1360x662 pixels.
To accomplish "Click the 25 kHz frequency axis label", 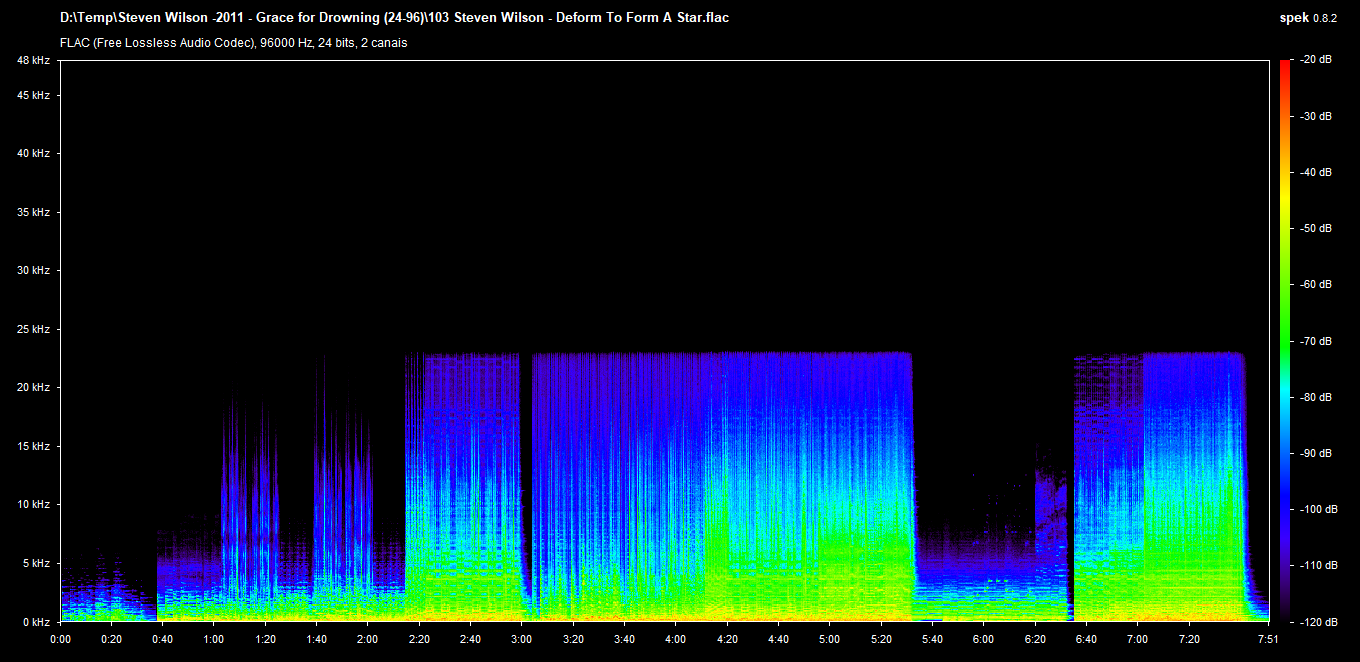I will coord(33,329).
